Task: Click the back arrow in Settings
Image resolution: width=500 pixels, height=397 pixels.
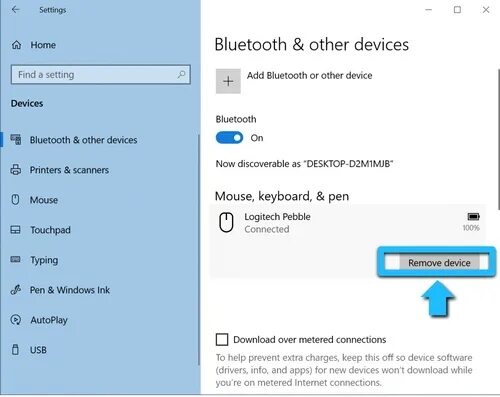Action: click(x=15, y=10)
